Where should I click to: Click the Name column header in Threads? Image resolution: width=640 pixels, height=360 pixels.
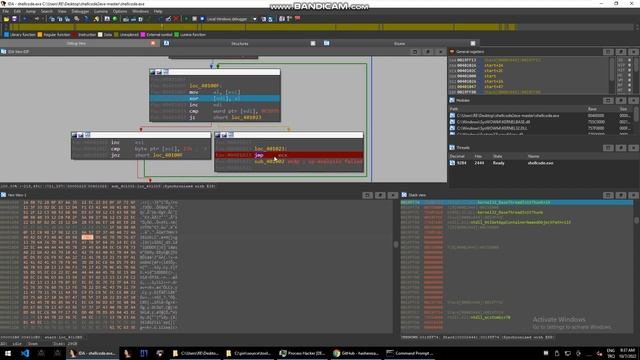(533, 156)
